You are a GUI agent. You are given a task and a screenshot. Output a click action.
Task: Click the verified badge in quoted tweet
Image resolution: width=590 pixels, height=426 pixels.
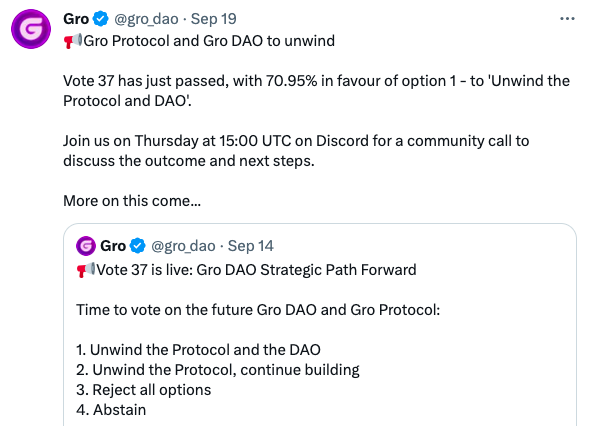(138, 246)
